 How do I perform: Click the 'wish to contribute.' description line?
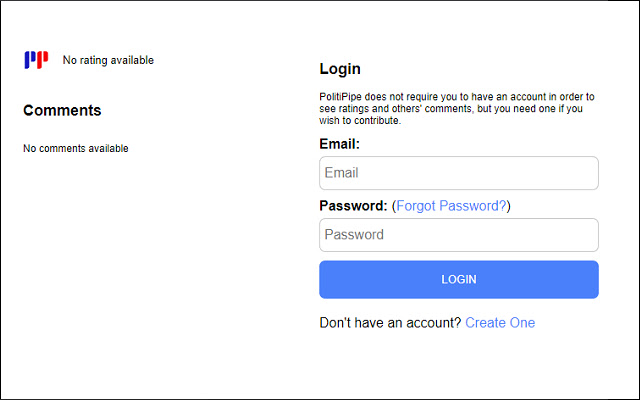[x=360, y=121]
